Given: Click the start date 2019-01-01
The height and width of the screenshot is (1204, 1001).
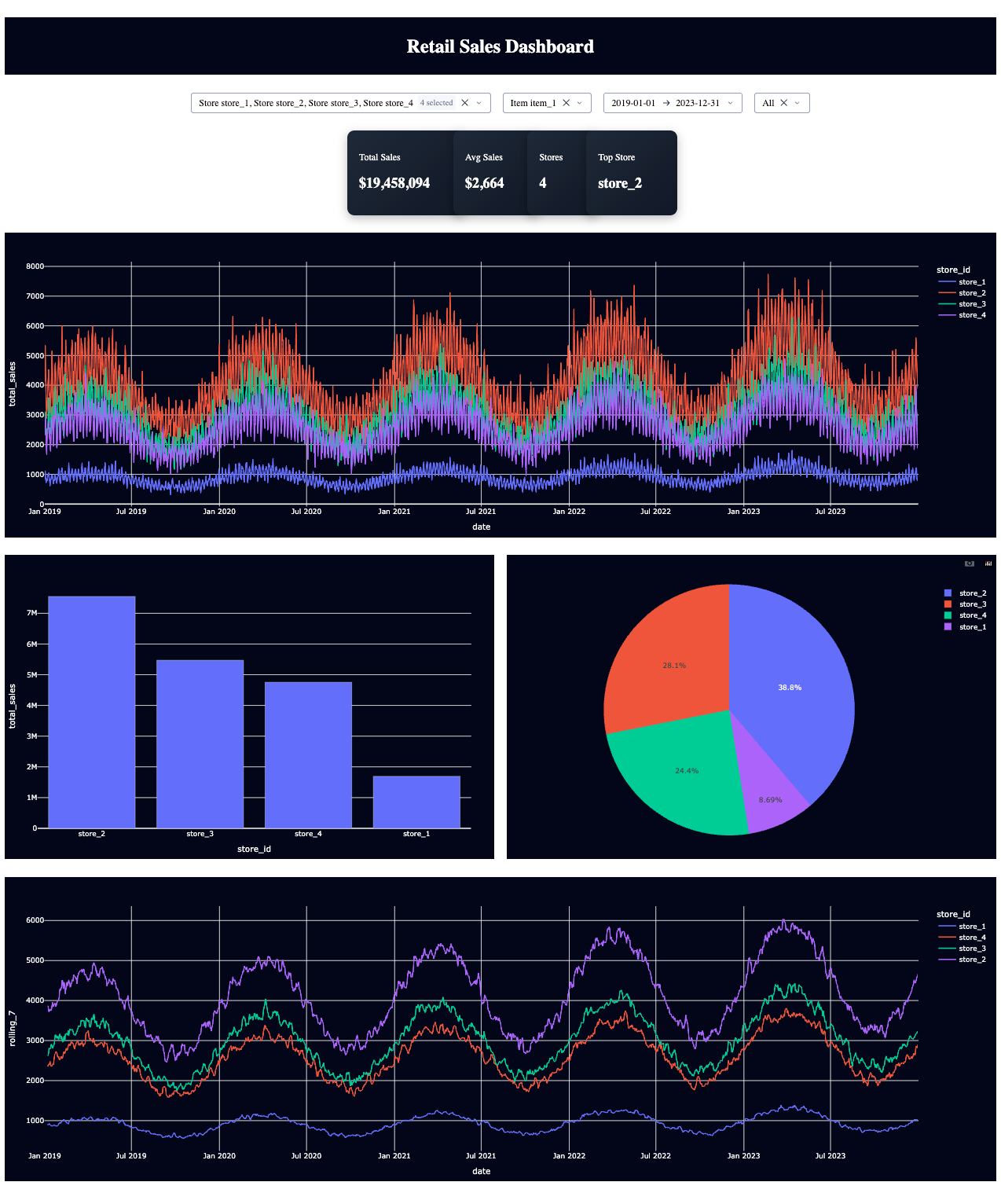Looking at the screenshot, I should click(633, 103).
